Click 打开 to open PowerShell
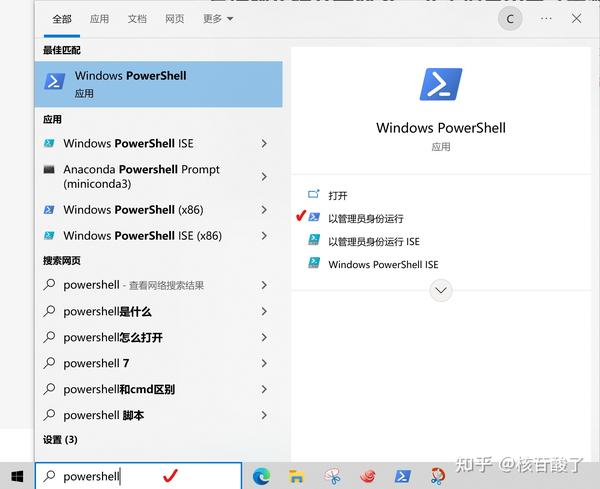This screenshot has width=600, height=489. click(x=338, y=196)
